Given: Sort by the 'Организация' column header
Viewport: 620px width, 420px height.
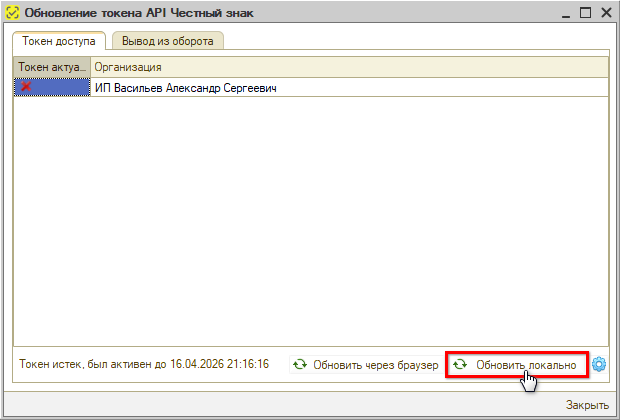Looking at the screenshot, I should pos(350,67).
